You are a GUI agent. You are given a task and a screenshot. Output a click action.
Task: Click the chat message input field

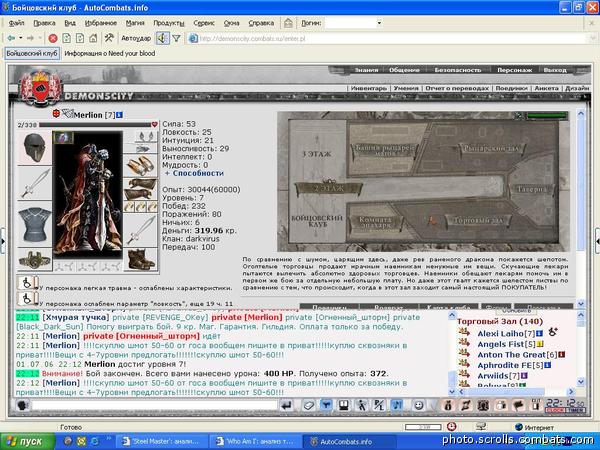tap(155, 405)
